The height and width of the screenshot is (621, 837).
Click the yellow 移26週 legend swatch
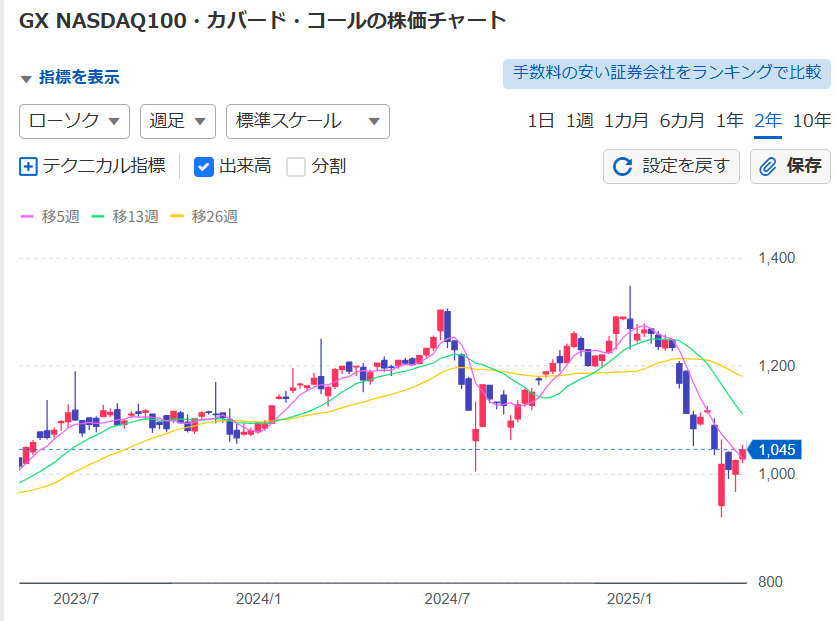[177, 216]
